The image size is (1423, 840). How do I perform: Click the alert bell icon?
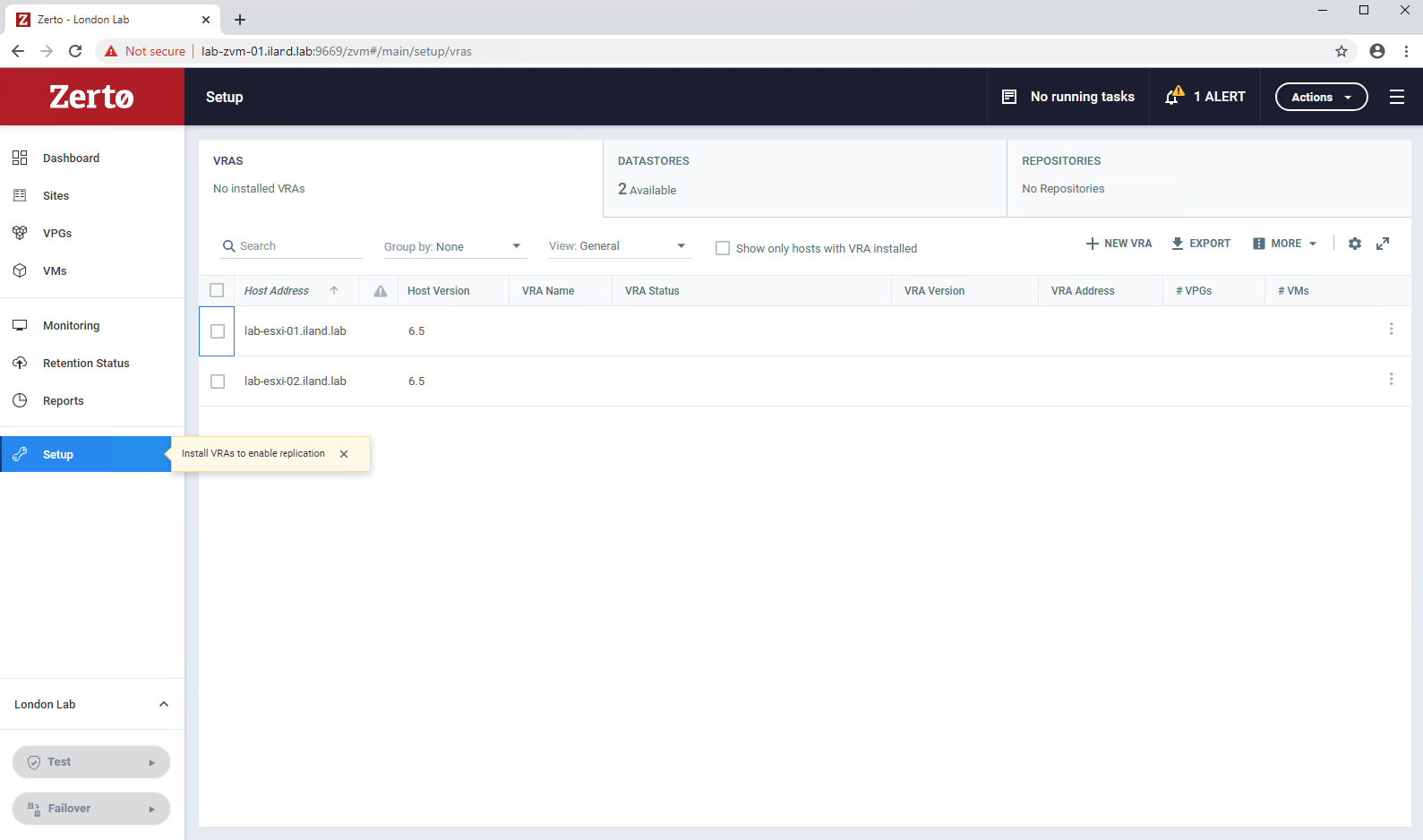click(1173, 97)
